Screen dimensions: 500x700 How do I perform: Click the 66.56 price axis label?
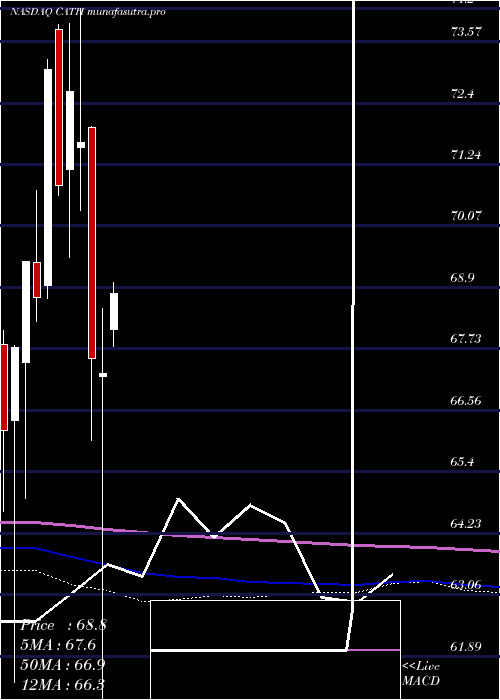click(467, 400)
